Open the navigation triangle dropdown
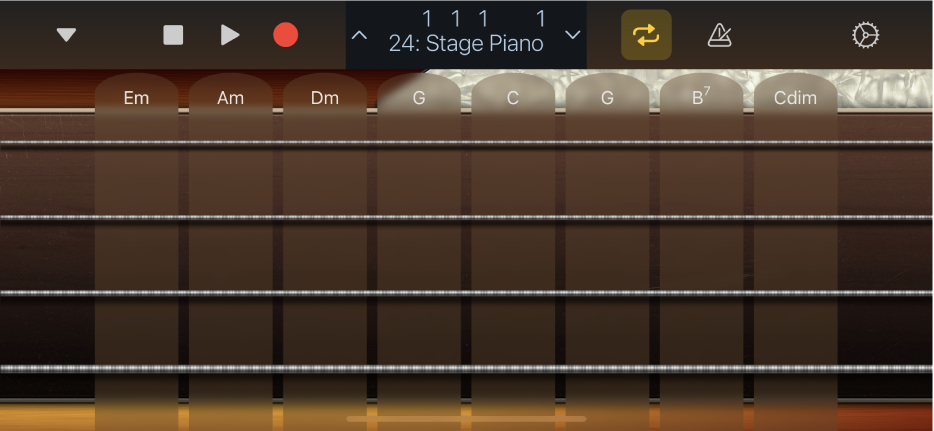 pos(66,35)
